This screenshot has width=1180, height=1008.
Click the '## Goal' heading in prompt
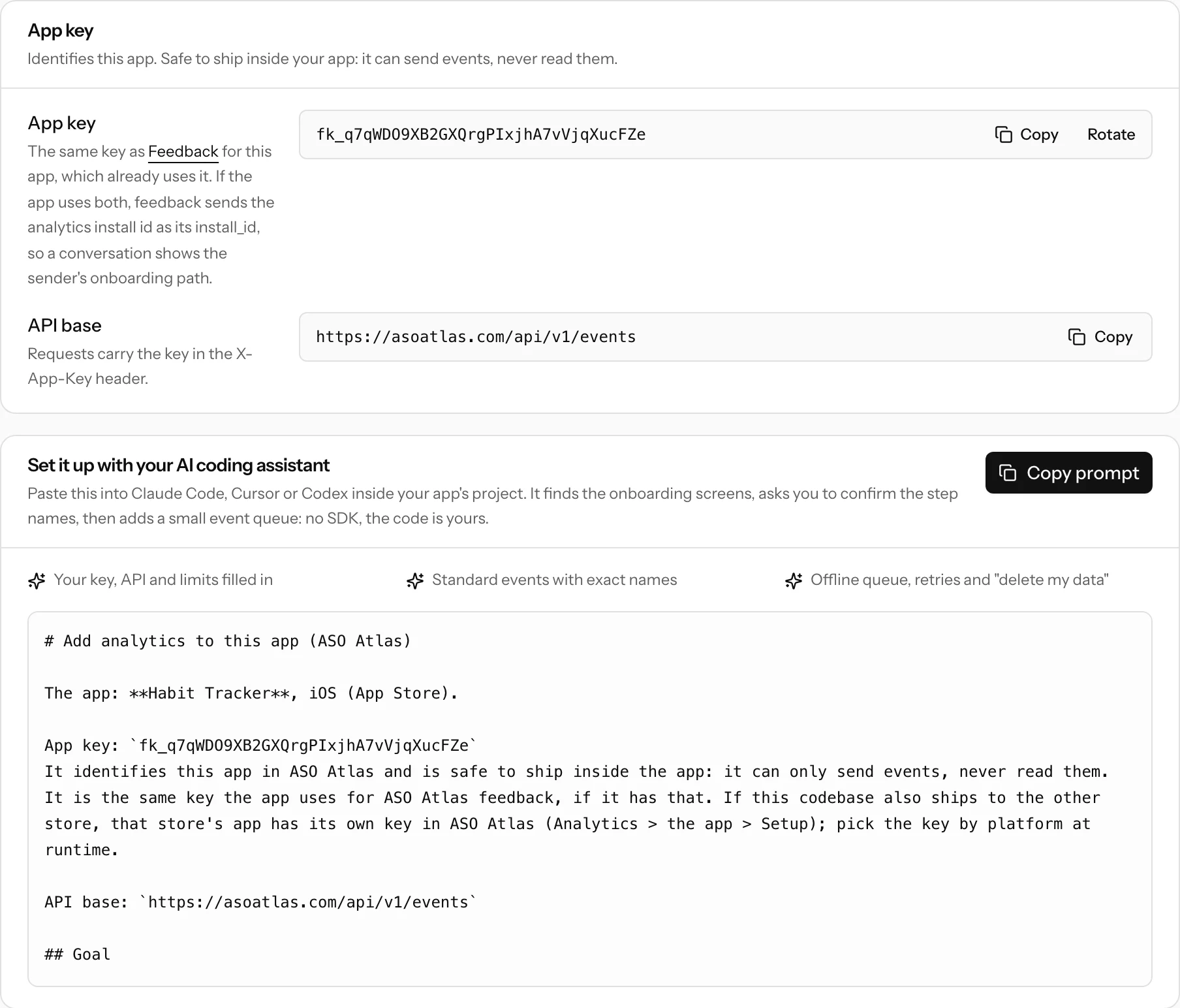pyautogui.click(x=78, y=954)
